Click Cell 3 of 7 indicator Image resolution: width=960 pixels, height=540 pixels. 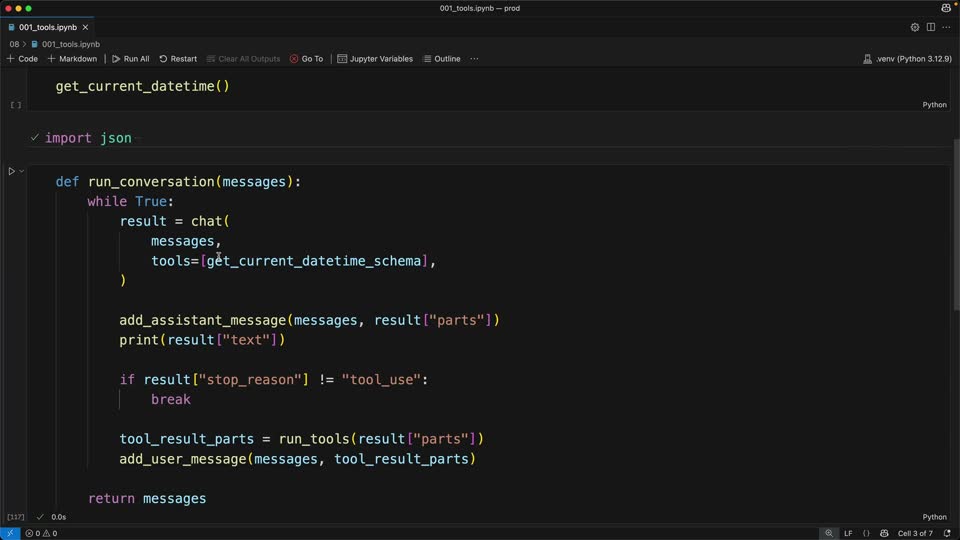(915, 533)
